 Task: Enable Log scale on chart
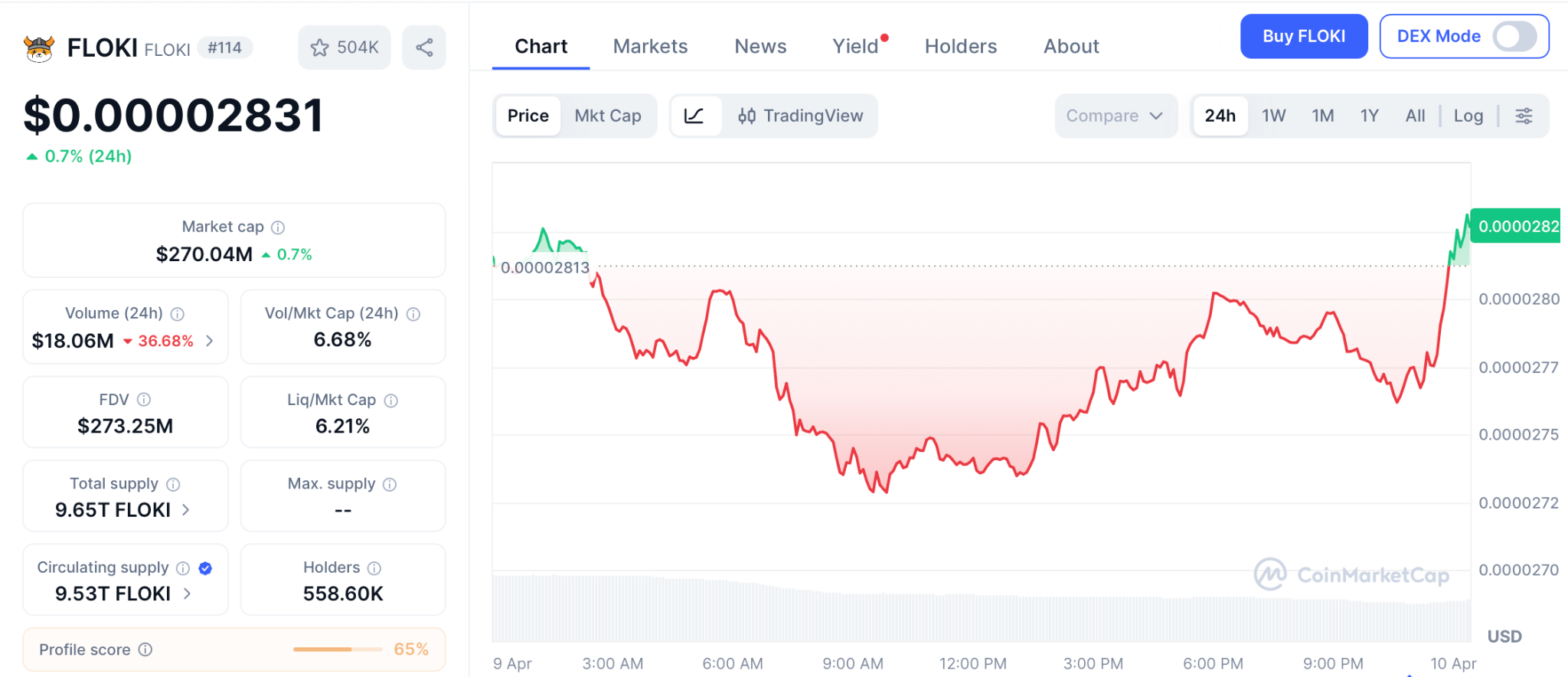[1468, 116]
